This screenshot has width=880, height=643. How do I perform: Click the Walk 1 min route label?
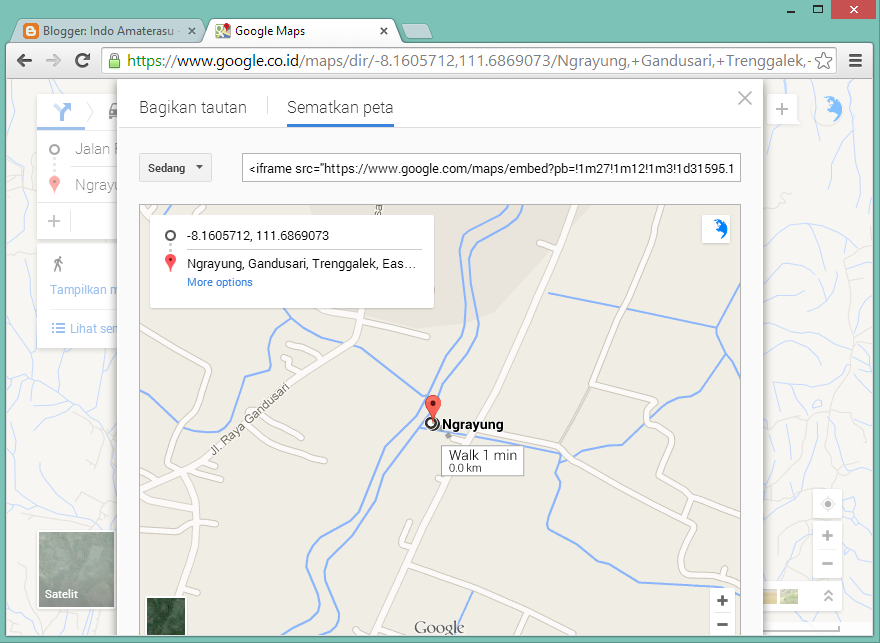483,461
